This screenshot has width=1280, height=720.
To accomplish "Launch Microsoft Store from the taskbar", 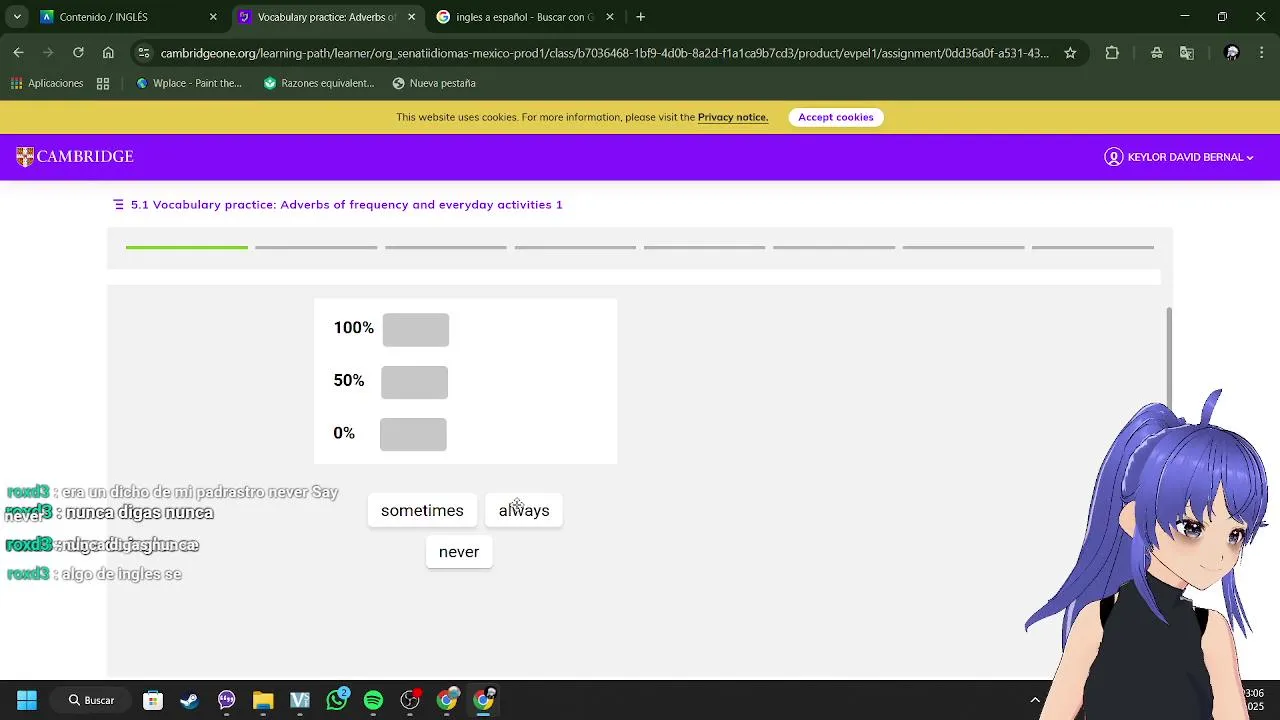I will coord(152,700).
